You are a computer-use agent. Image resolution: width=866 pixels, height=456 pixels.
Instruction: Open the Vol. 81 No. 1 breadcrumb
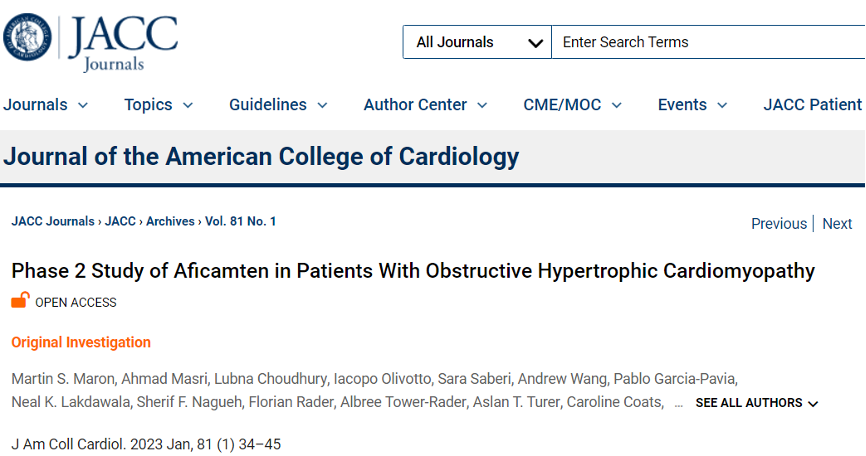click(x=240, y=221)
